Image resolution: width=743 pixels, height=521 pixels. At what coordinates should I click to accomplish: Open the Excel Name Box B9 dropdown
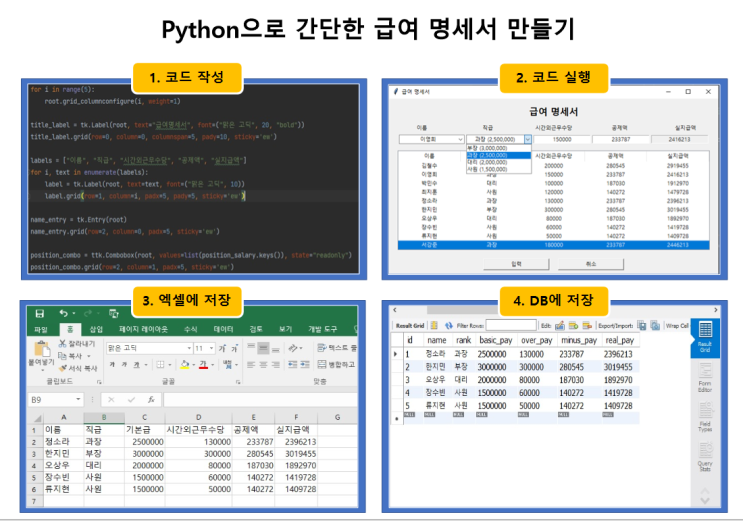click(78, 400)
